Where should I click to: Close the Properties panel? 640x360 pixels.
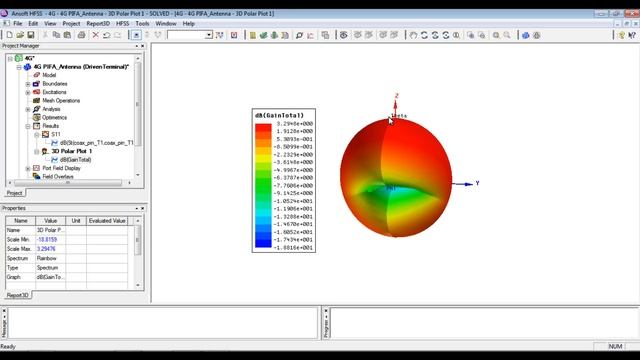point(142,209)
